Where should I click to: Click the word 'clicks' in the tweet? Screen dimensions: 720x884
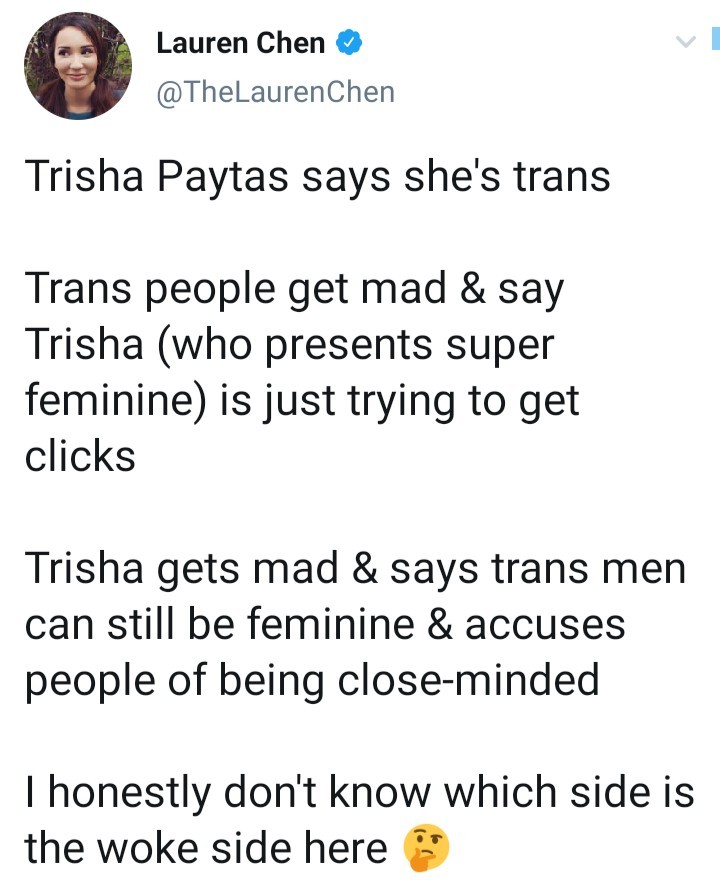tap(80, 456)
